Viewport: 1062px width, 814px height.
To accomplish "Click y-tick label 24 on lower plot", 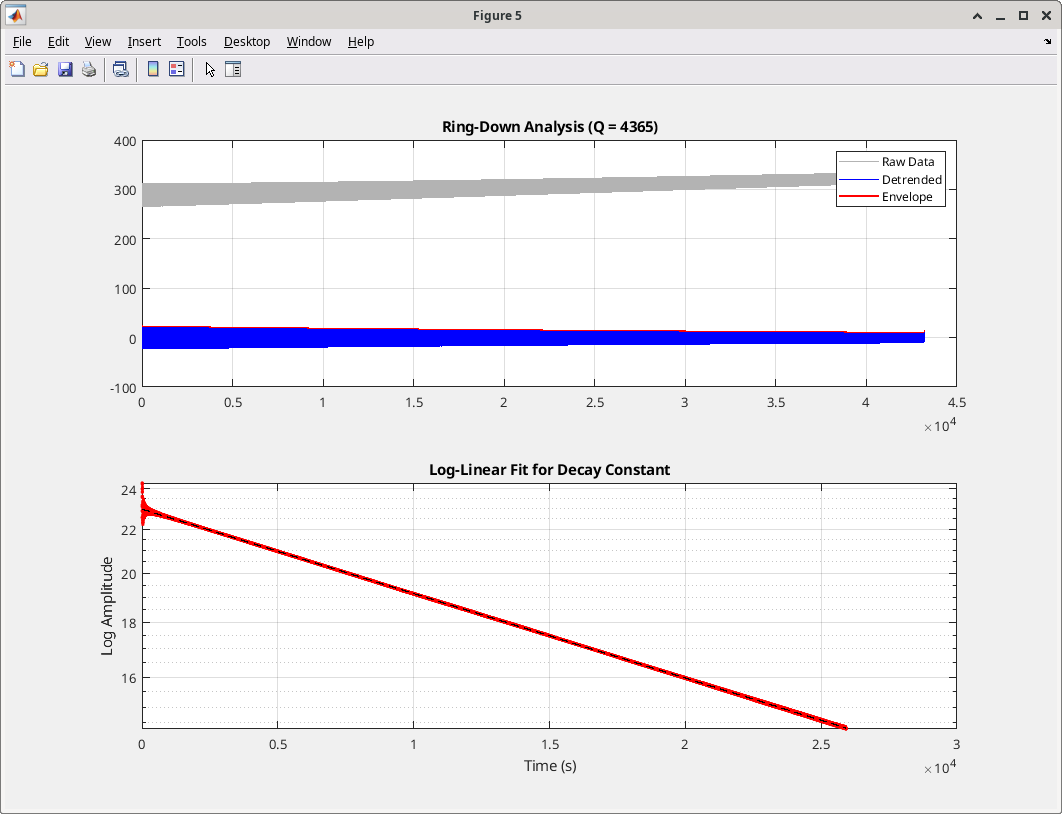I will [x=129, y=490].
